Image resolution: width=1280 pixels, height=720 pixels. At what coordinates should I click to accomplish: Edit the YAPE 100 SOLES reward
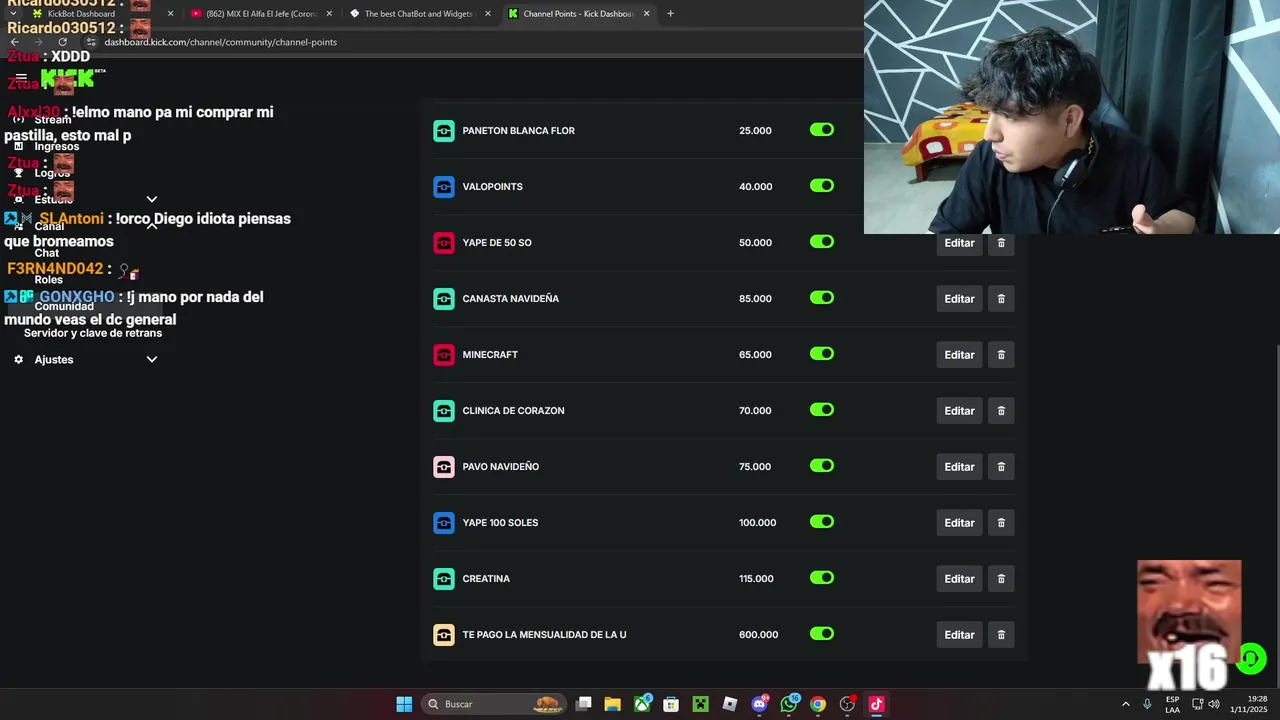click(x=959, y=523)
